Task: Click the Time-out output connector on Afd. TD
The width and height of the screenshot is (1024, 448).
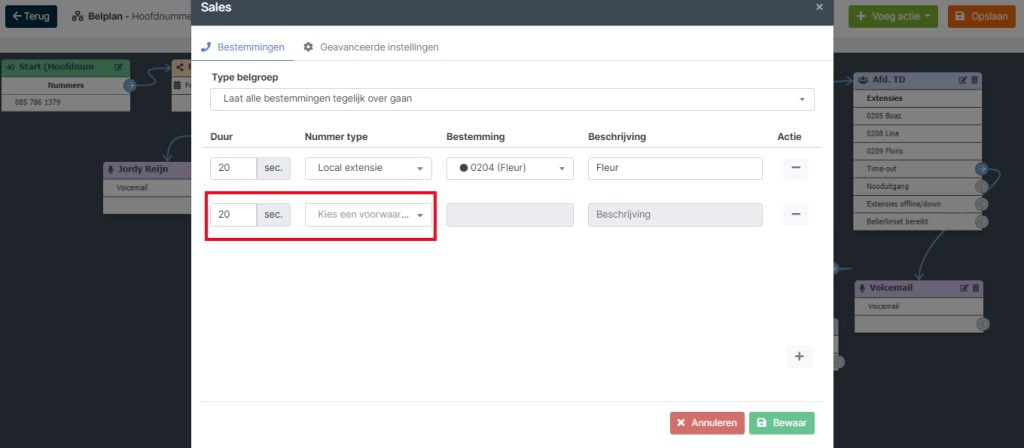Action: [x=981, y=168]
